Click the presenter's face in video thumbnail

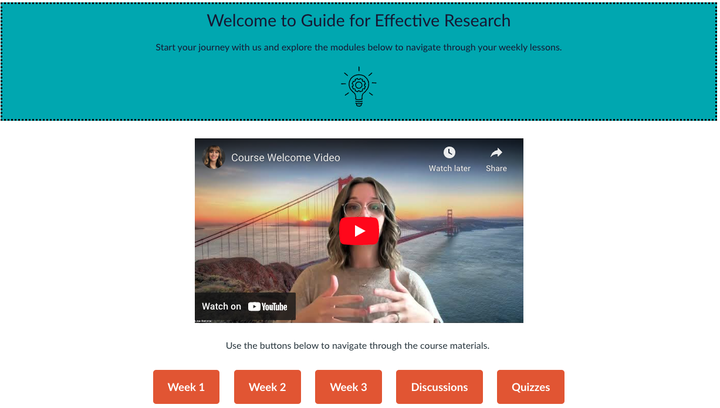click(364, 211)
